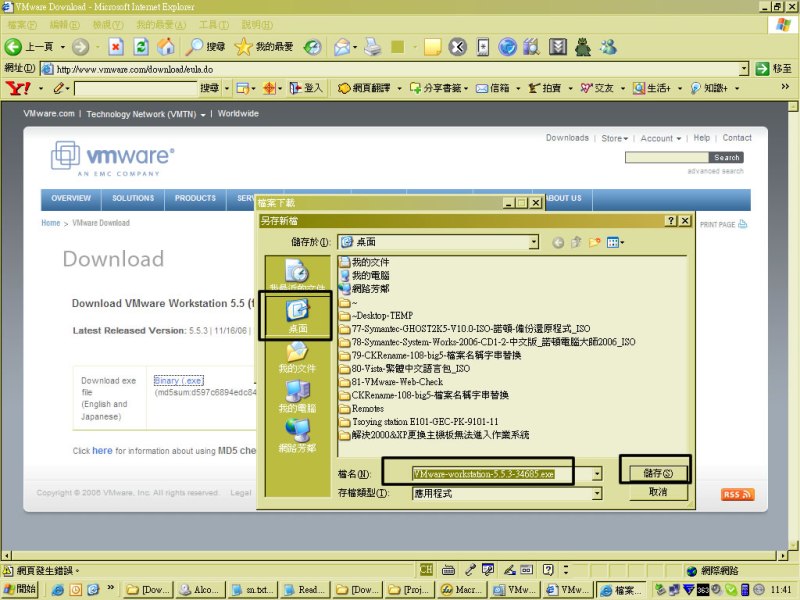Expand the 存檔類型 file type dropdown
Viewport: 800px width, 600px height.
[x=596, y=493]
